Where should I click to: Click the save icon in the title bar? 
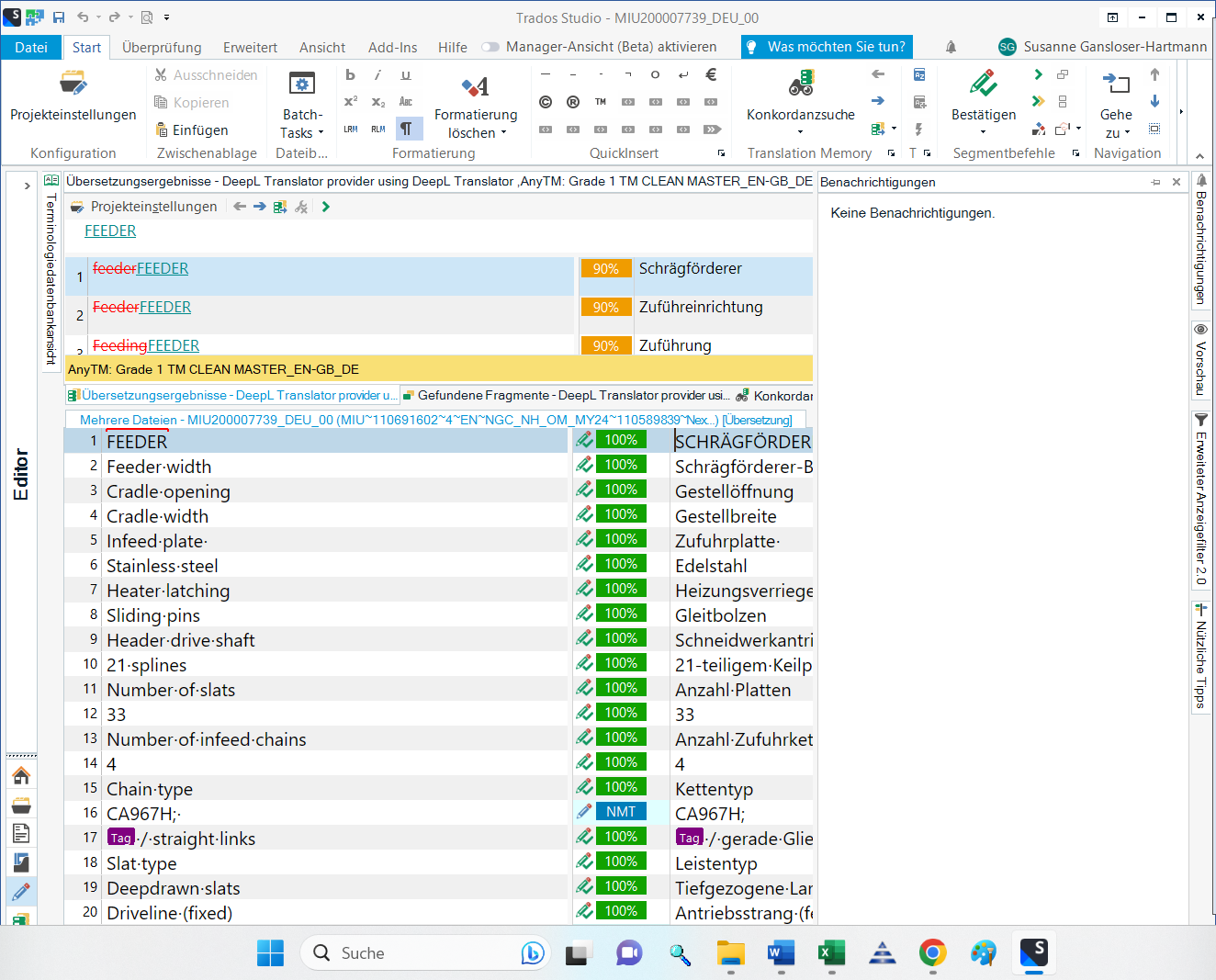[59, 17]
